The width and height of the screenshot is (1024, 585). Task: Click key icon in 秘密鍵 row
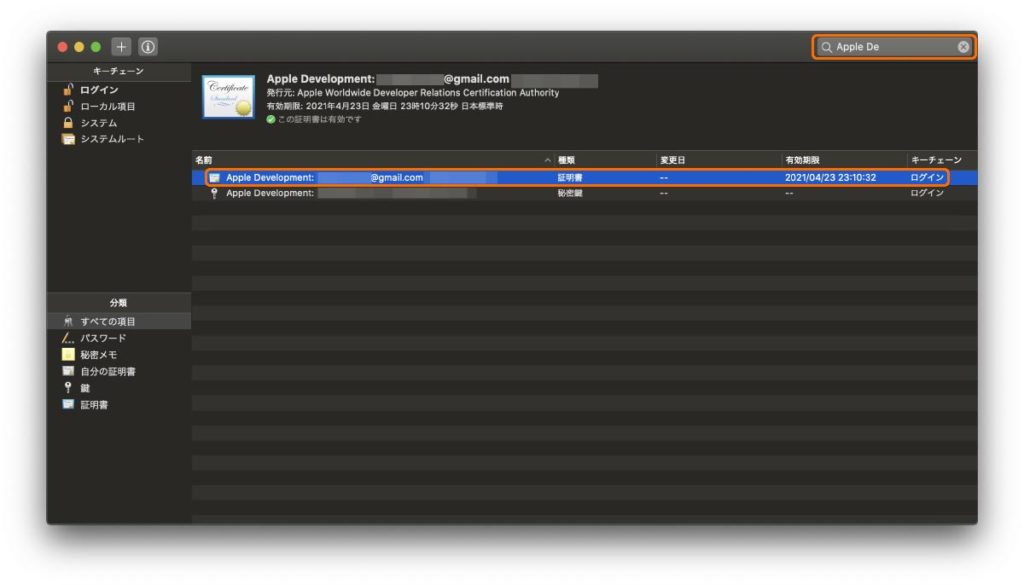[214, 193]
